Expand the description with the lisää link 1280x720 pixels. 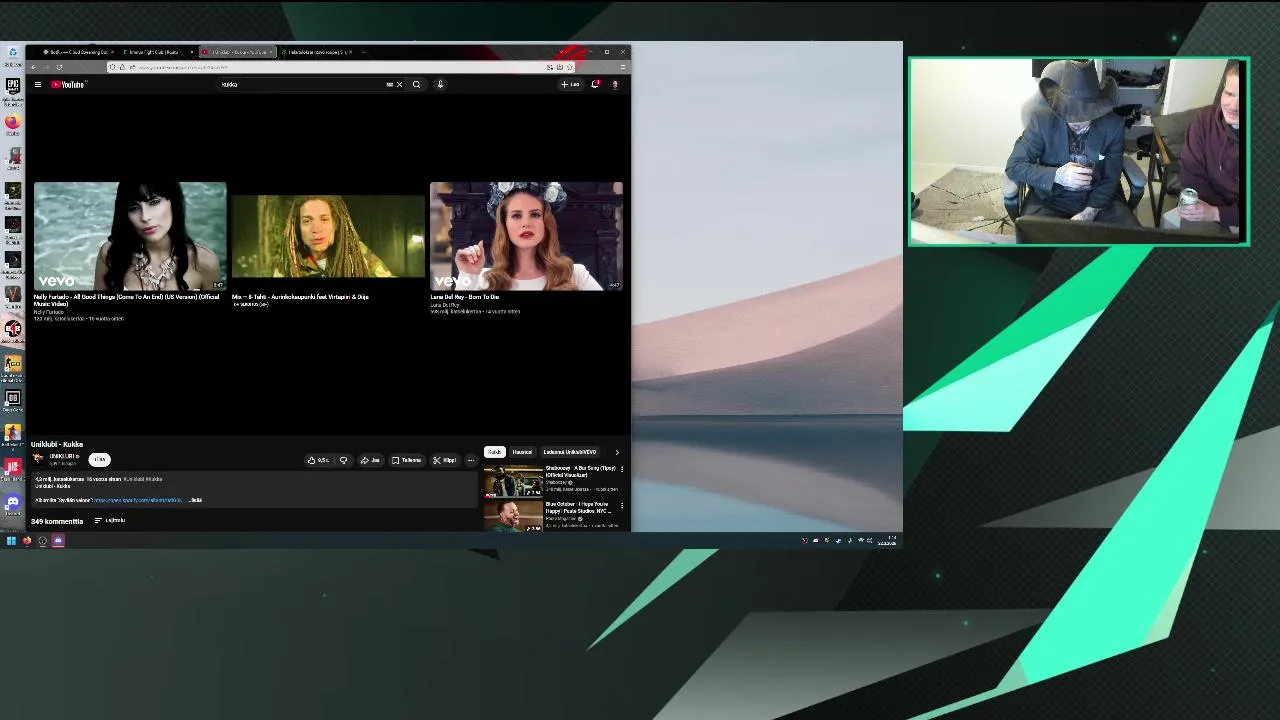coord(196,500)
